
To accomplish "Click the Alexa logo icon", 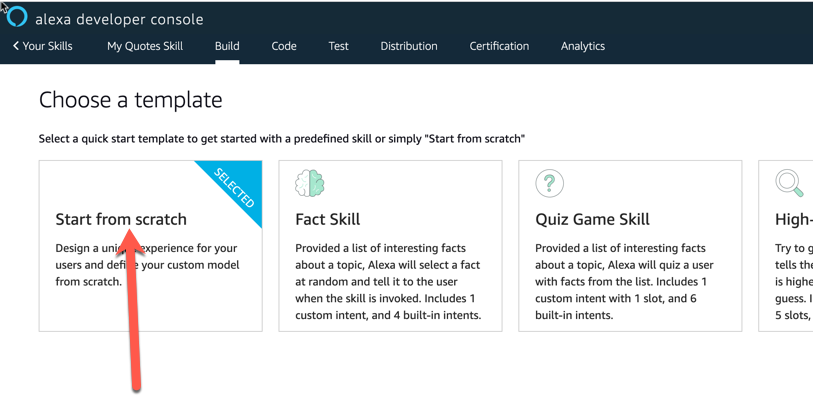I will pyautogui.click(x=17, y=17).
